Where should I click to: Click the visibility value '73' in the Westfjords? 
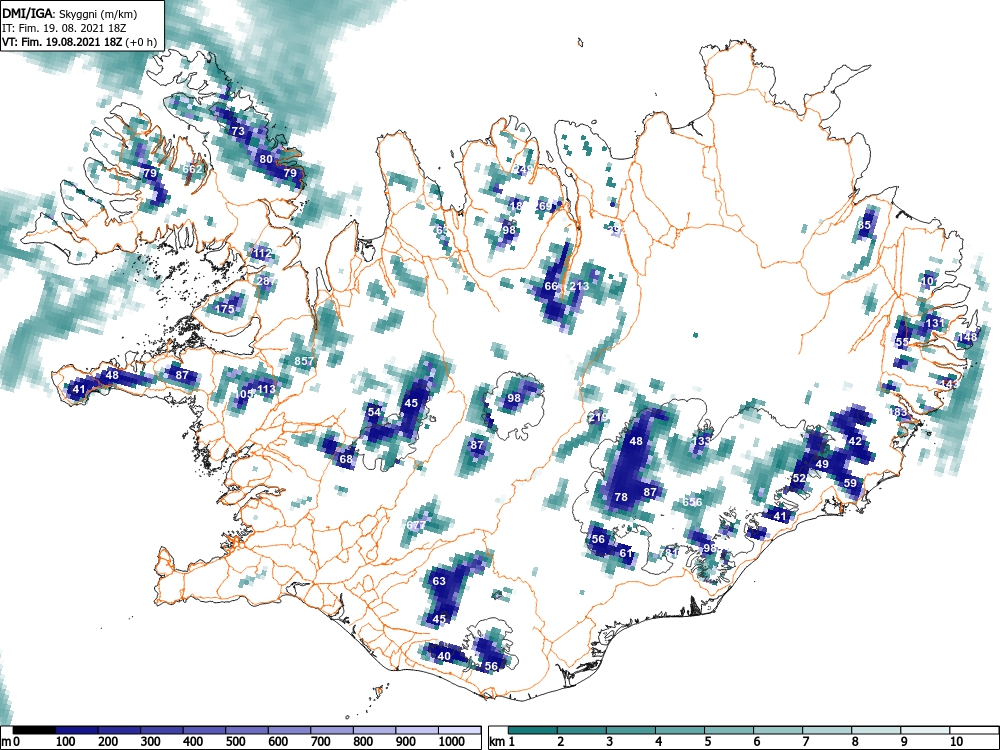pyautogui.click(x=238, y=131)
